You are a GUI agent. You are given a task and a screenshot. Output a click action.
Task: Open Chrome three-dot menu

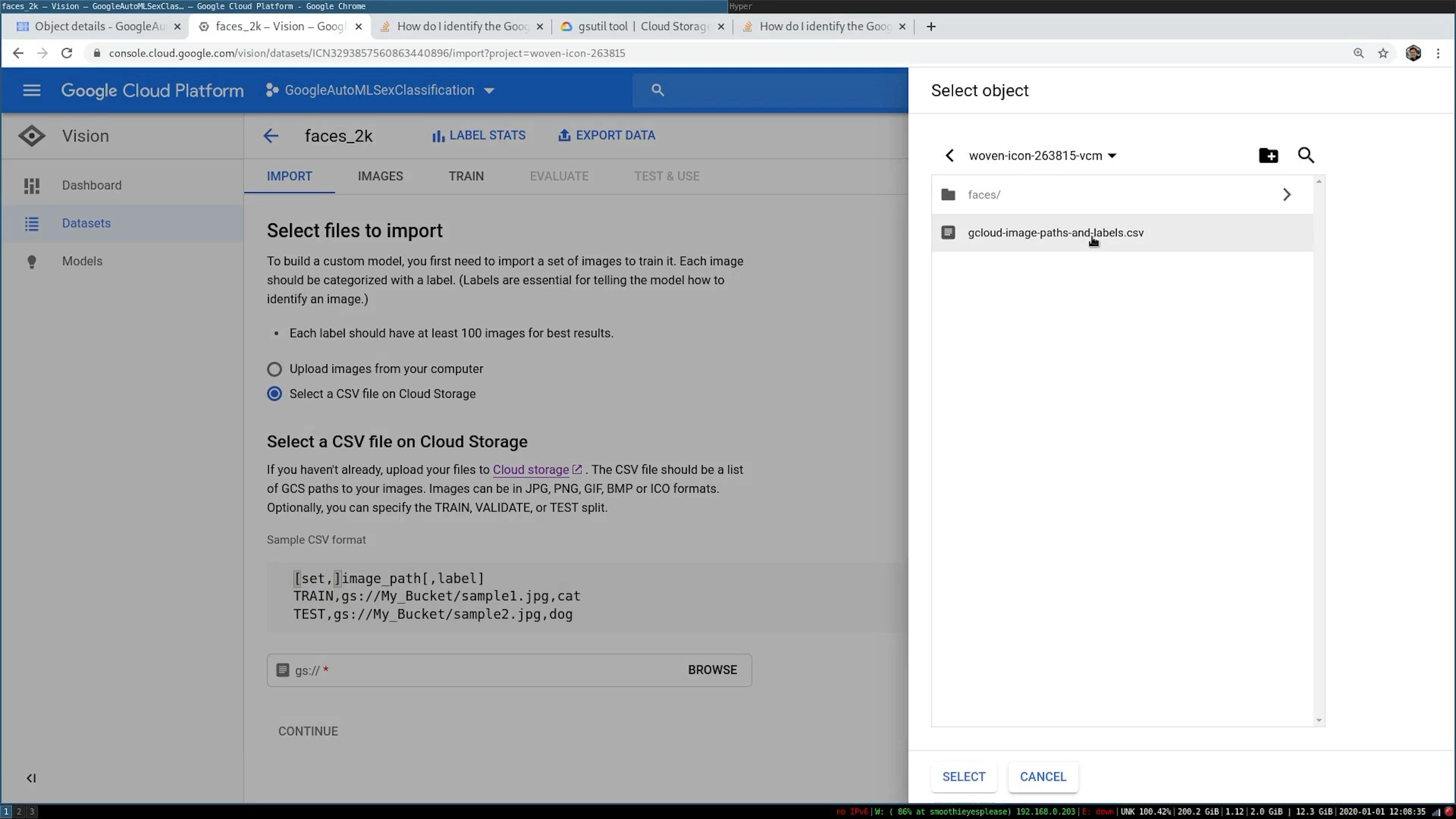[x=1439, y=53]
